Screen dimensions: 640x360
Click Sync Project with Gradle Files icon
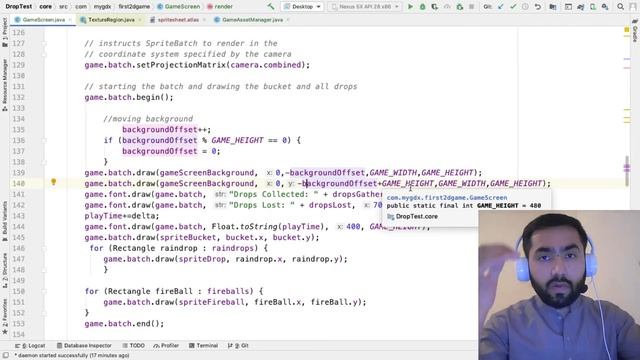point(580,7)
